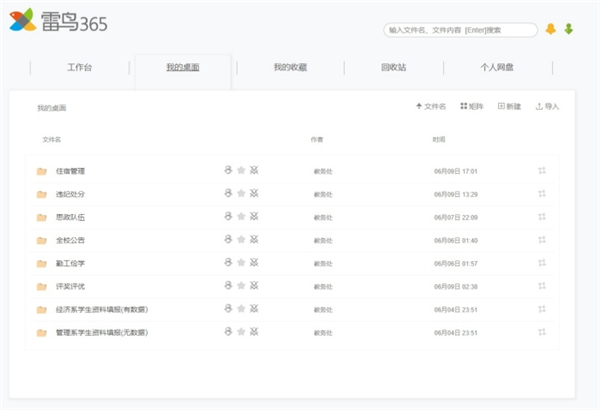Switch to the 工作台 tab
600x410 pixels.
[x=83, y=68]
